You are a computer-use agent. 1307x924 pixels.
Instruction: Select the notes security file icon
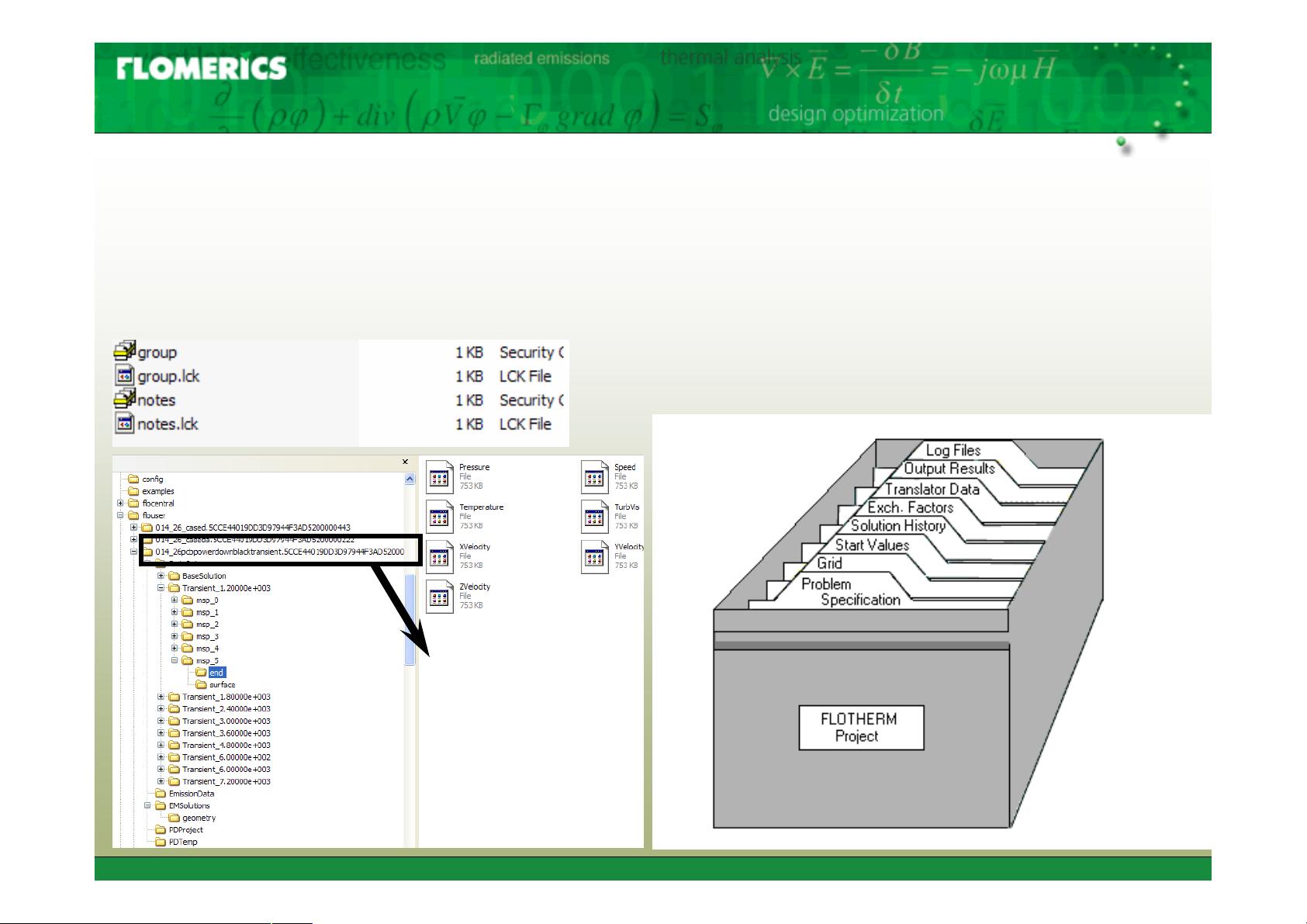pos(125,400)
